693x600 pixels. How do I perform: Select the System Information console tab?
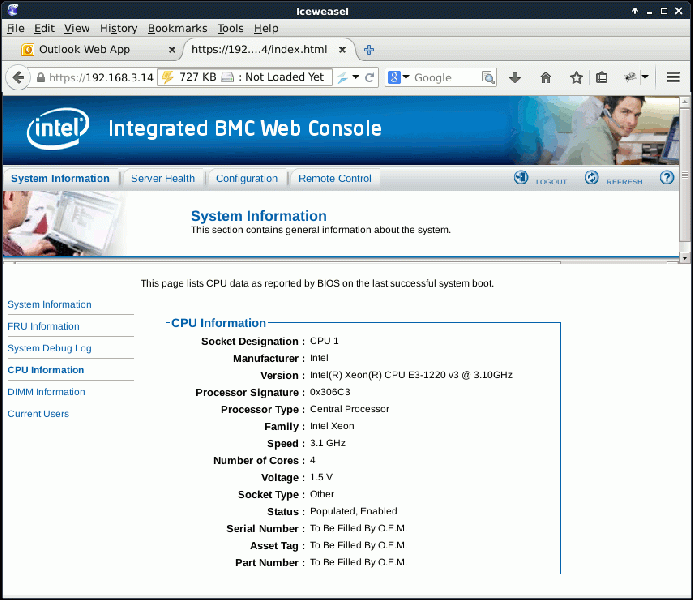[61, 178]
